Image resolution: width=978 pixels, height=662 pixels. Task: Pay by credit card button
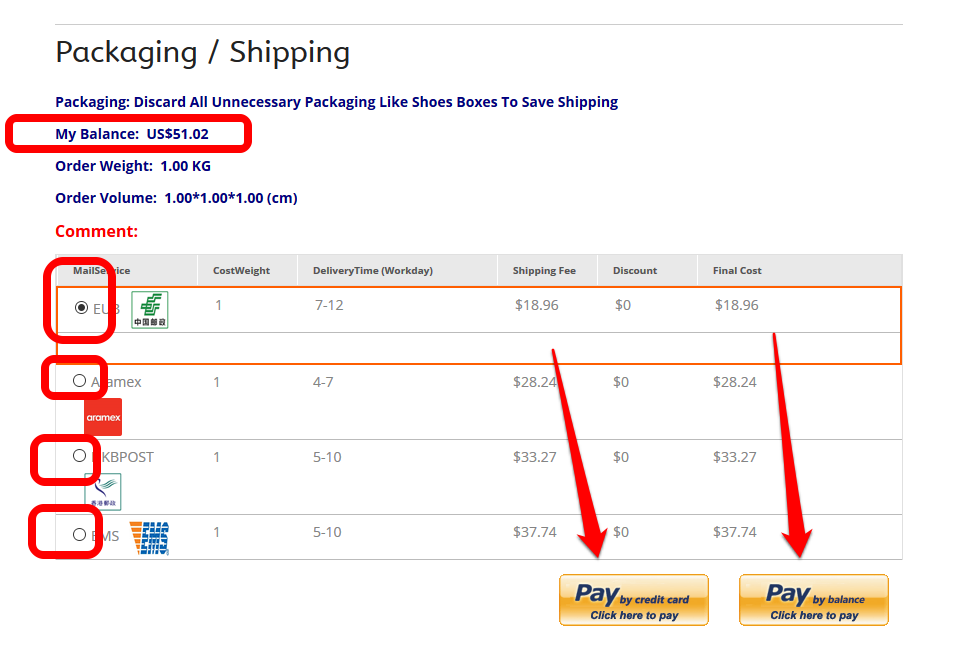click(x=634, y=600)
